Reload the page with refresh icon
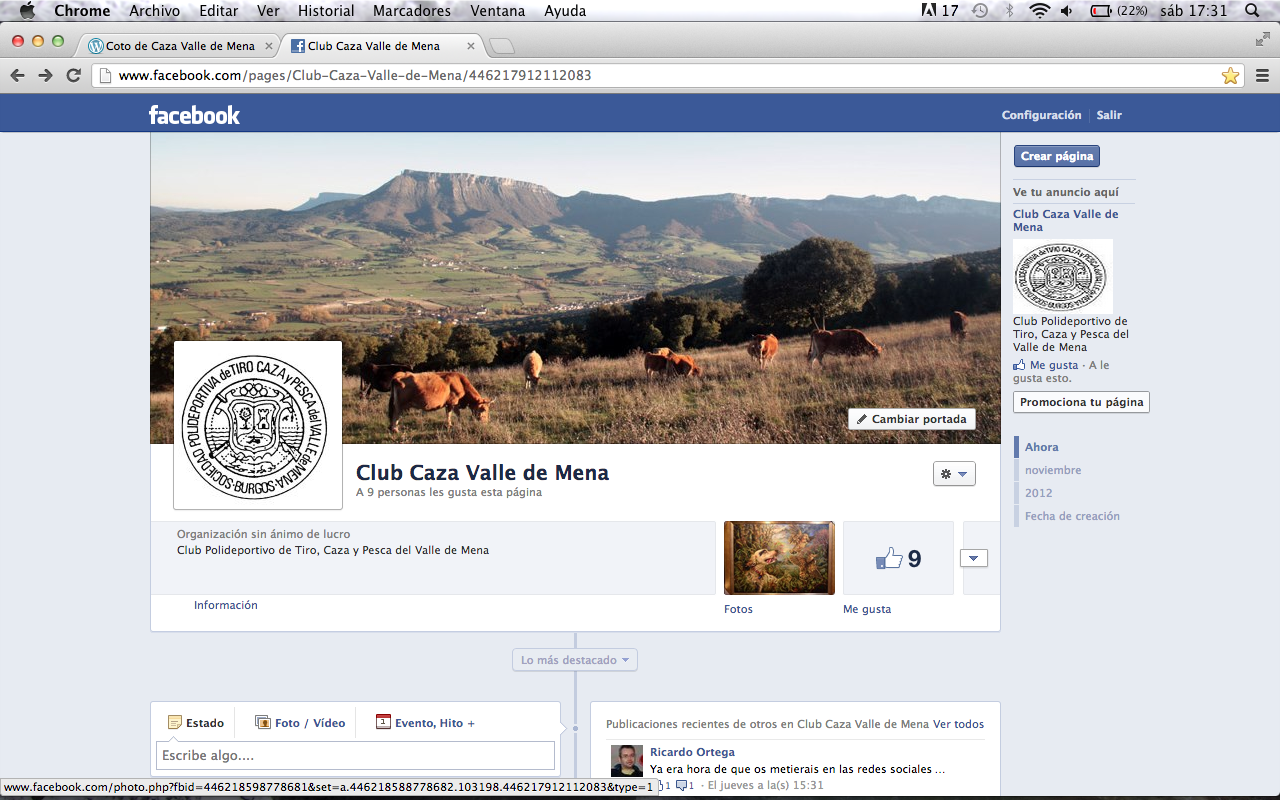The height and width of the screenshot is (800, 1280). click(73, 75)
